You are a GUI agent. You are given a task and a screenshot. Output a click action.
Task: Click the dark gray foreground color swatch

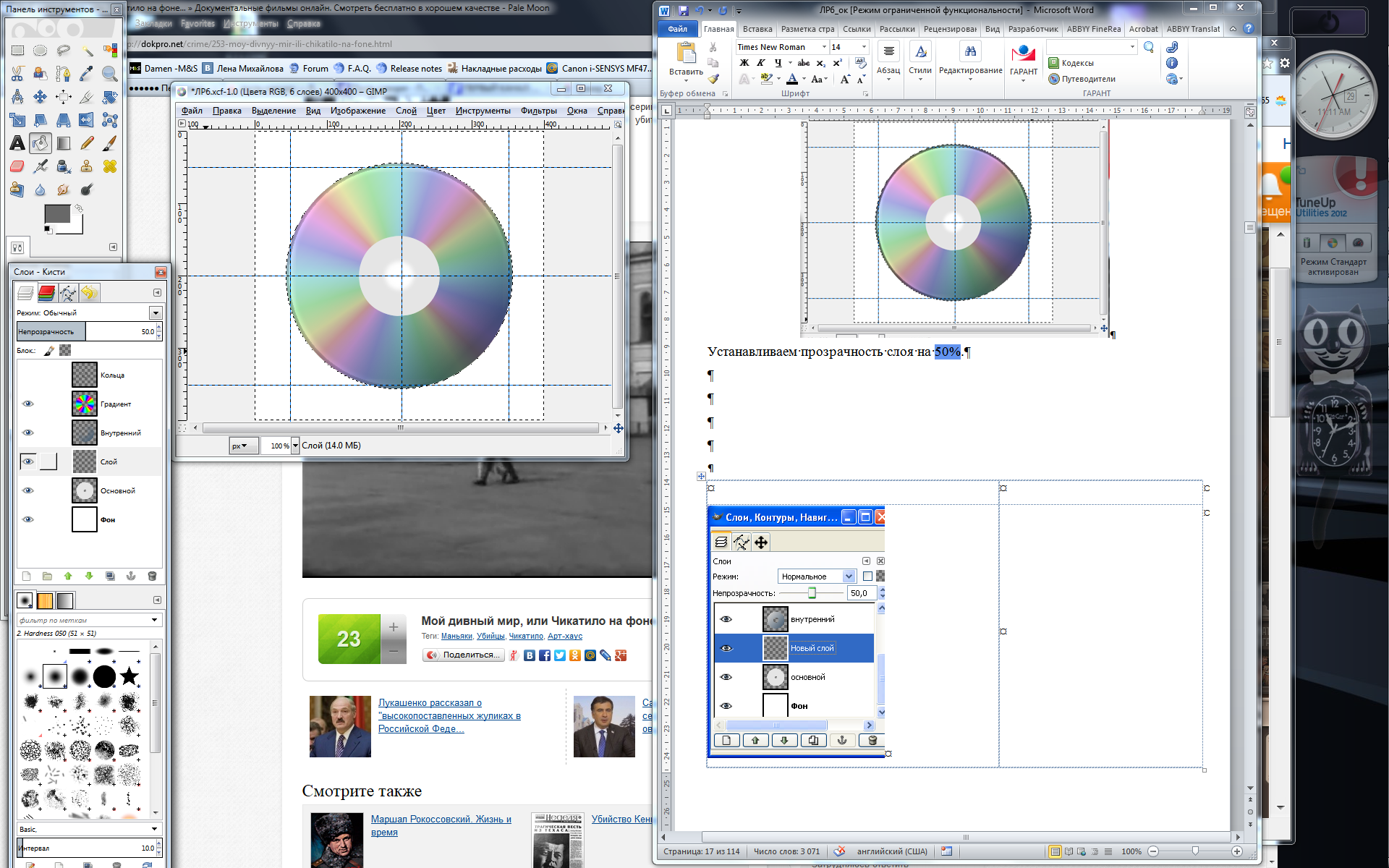[x=57, y=213]
